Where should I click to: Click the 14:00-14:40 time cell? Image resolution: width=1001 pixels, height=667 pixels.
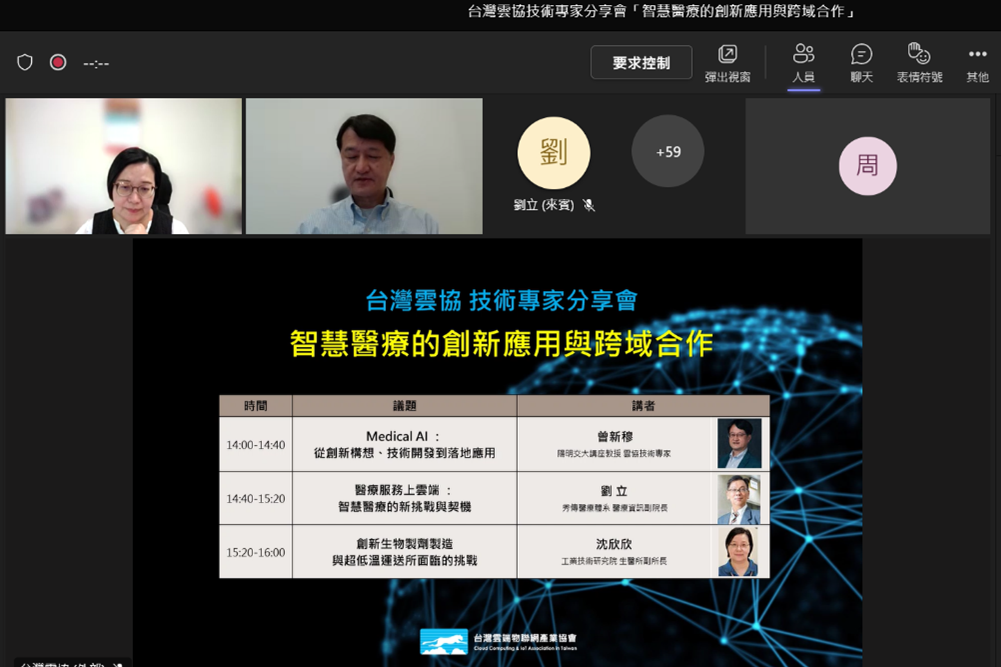click(256, 445)
